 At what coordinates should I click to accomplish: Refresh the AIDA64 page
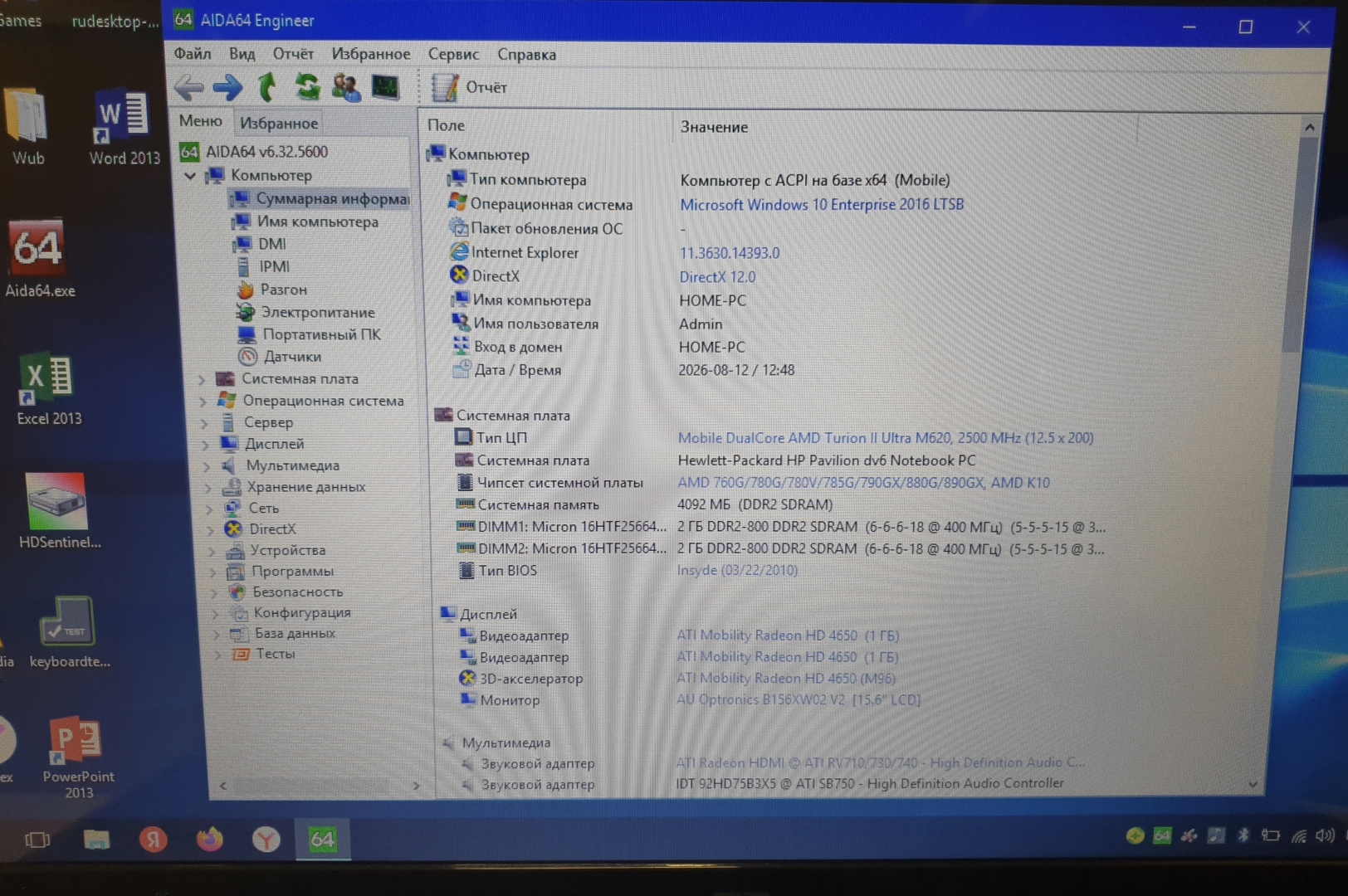pyautogui.click(x=307, y=87)
